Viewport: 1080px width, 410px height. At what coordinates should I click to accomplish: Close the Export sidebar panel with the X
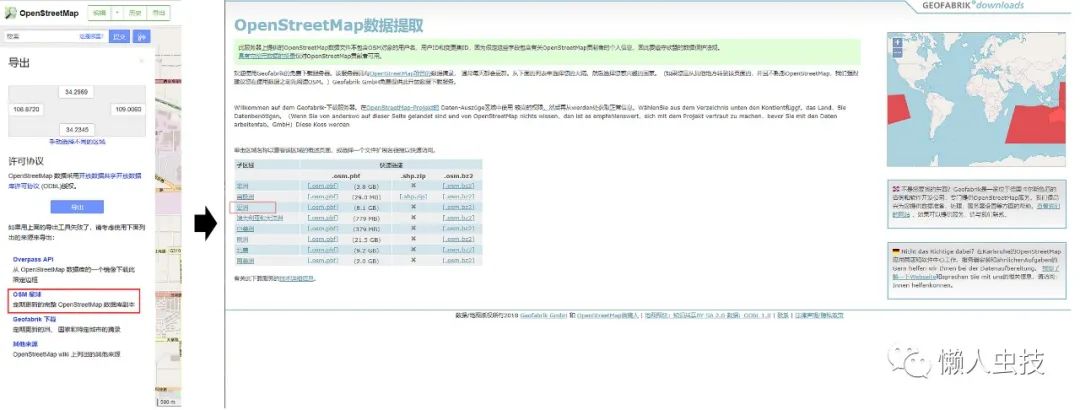pos(142,61)
